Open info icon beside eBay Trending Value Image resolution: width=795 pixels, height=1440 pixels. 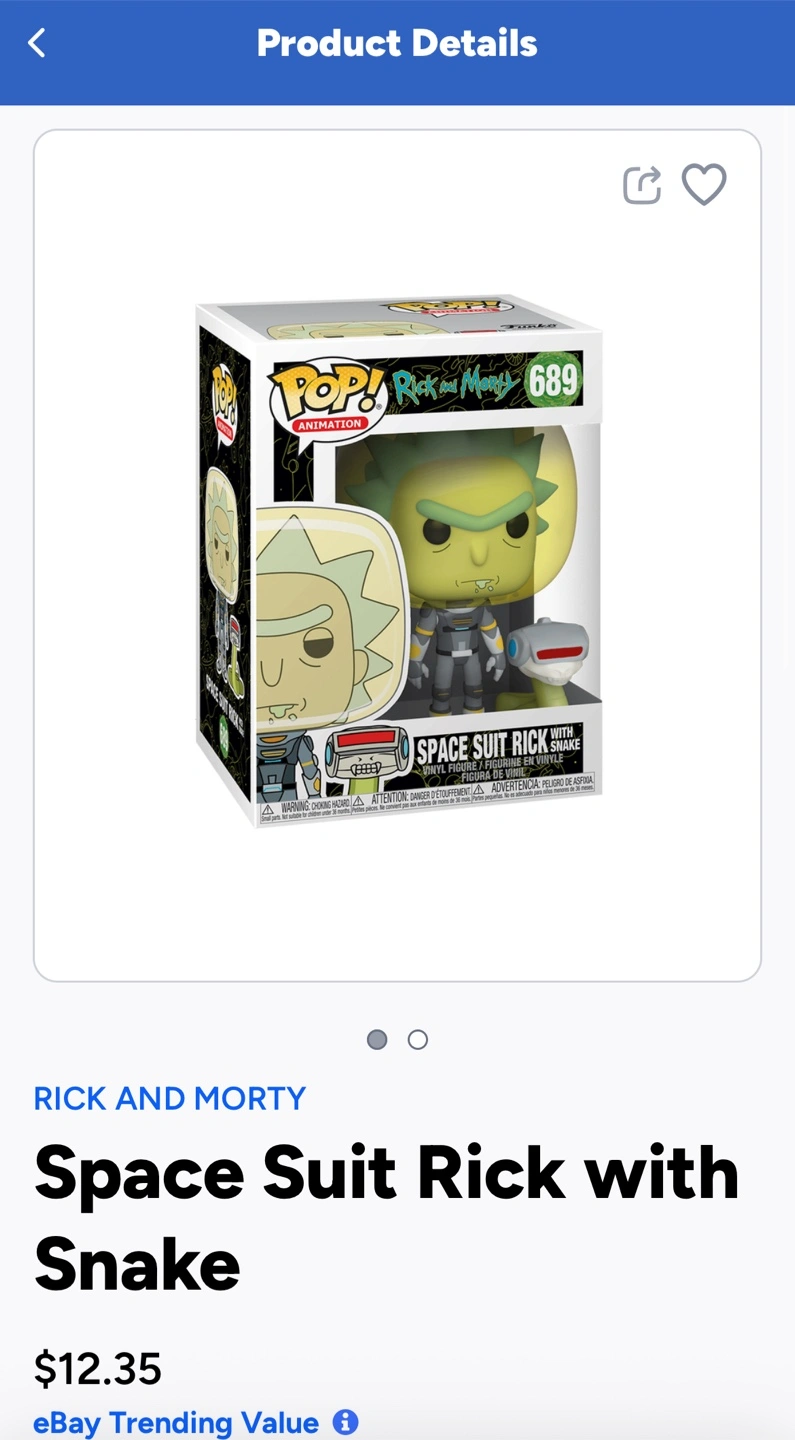[x=345, y=1422]
